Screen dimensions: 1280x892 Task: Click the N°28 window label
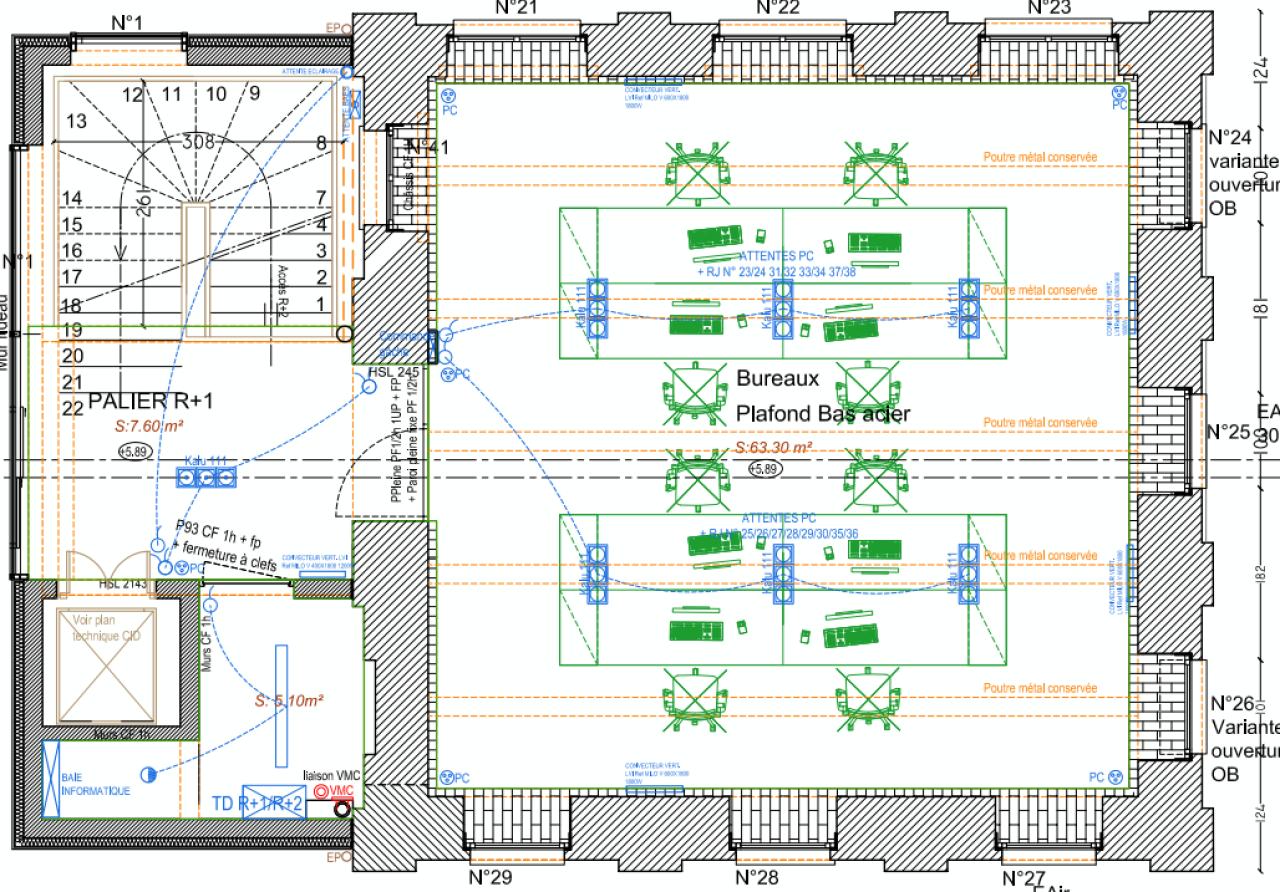(756, 878)
